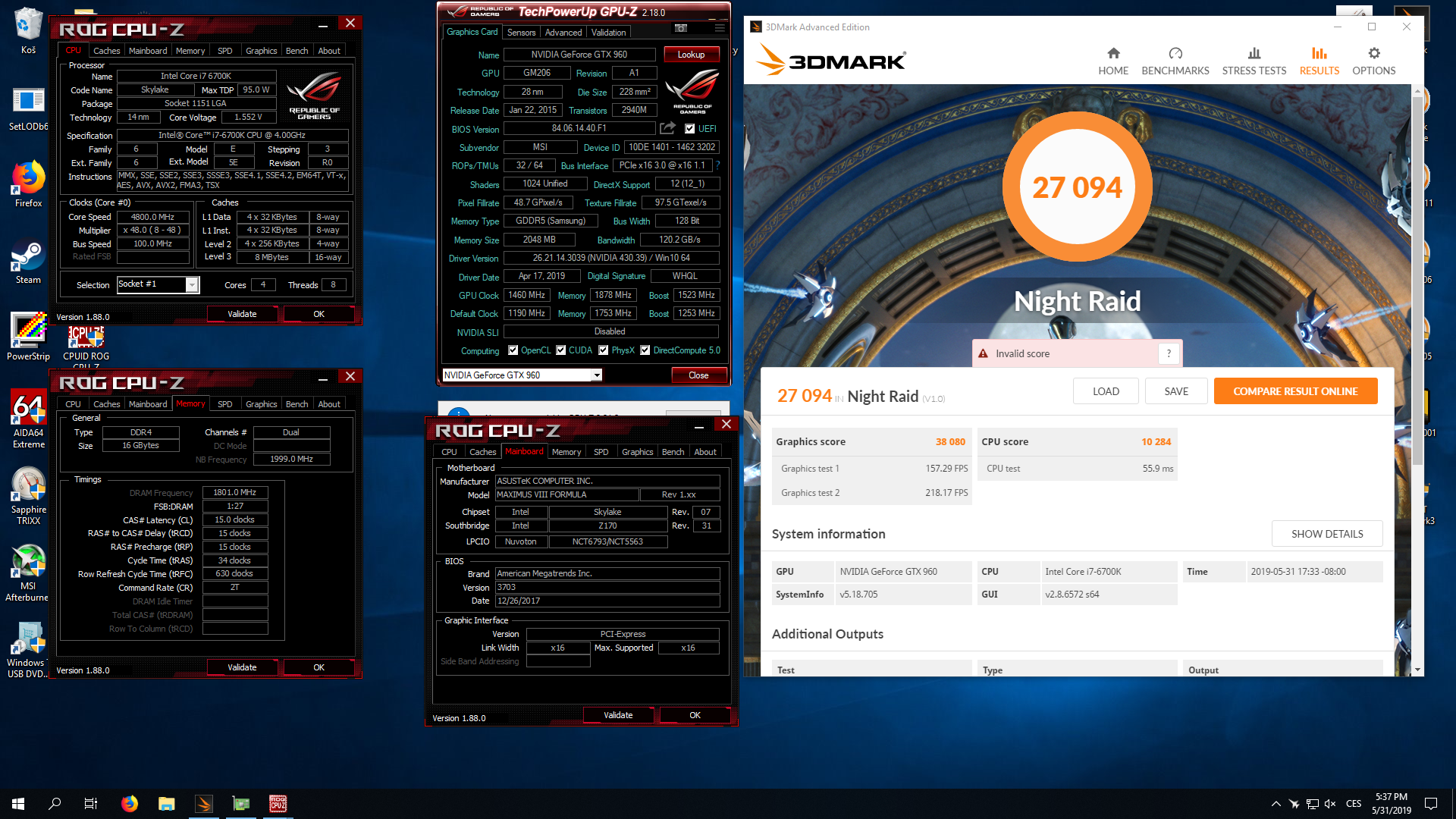Click Compare Result Online button
Screen dimensions: 1456x819
click(1295, 391)
